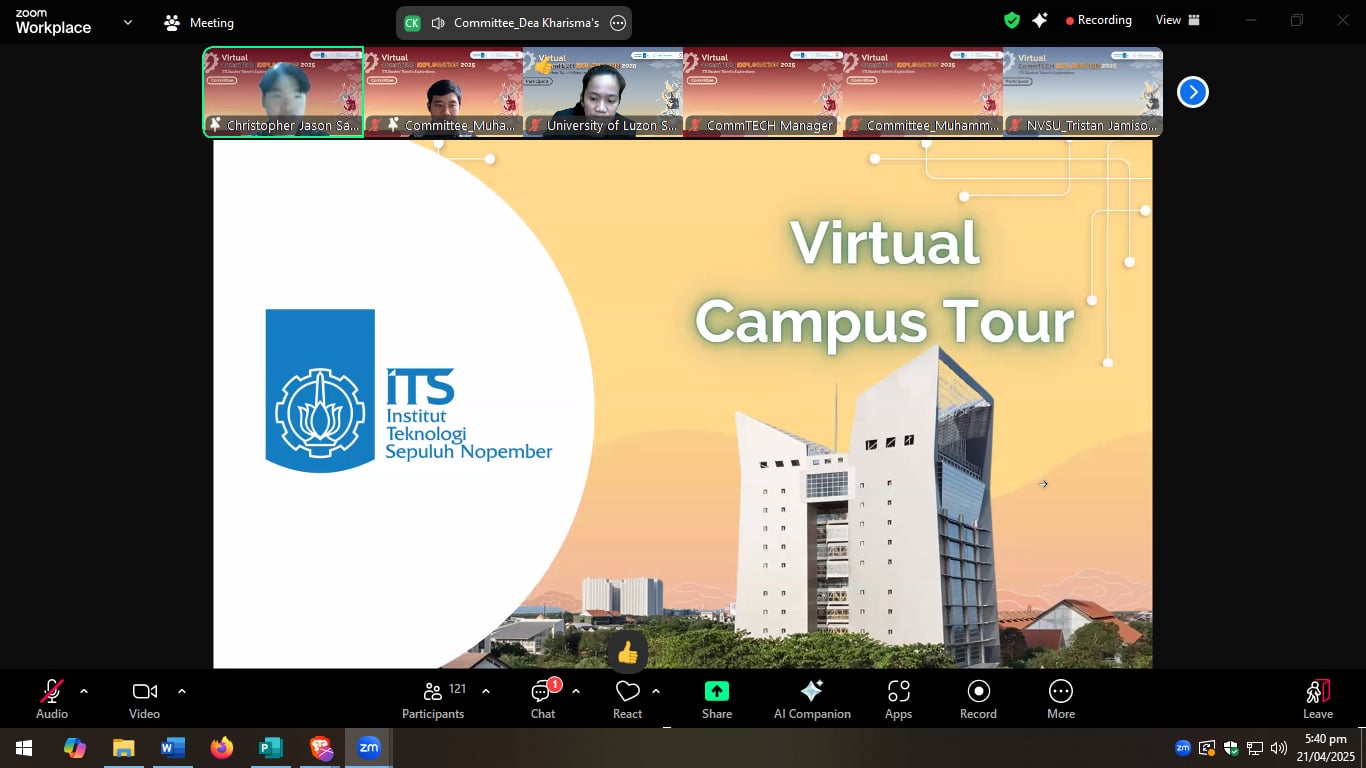Open Zoom Workplace dropdown chevron

(127, 22)
